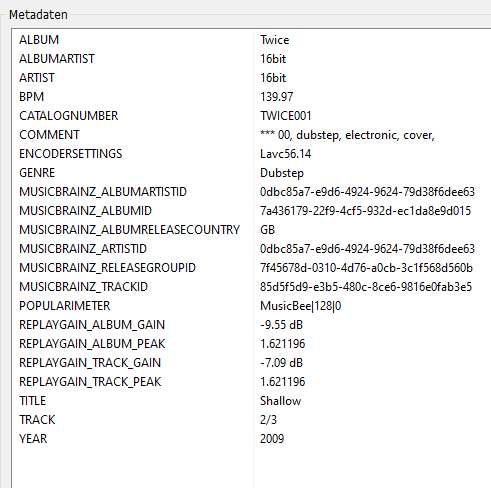Select the CATALOGNUMBER value TWICE001
The width and height of the screenshot is (491, 488).
click(x=286, y=116)
